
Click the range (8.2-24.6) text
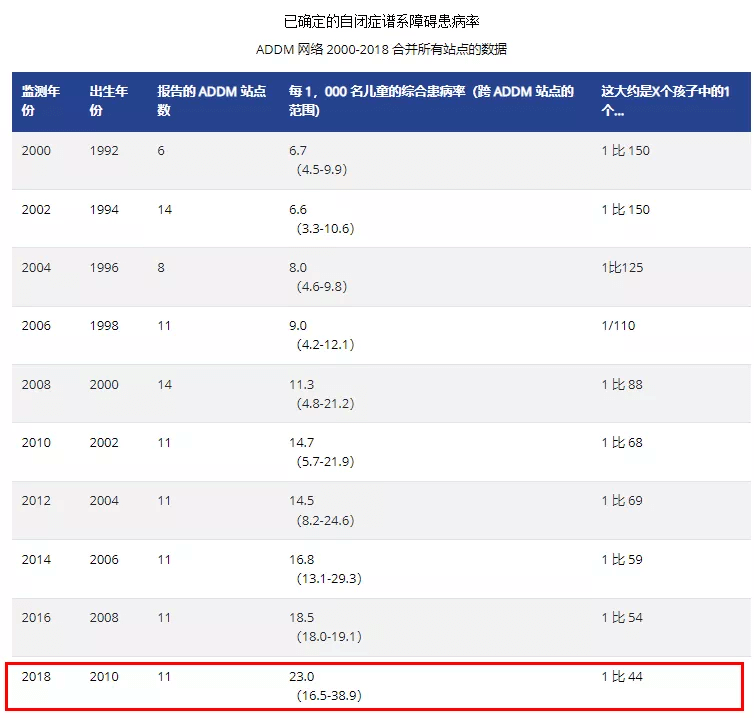point(325,520)
